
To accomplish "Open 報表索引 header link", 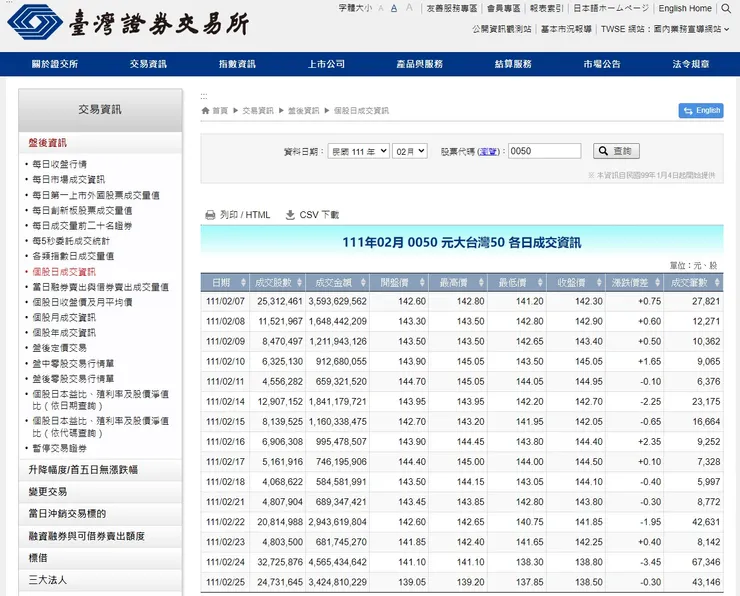I will tap(547, 8).
